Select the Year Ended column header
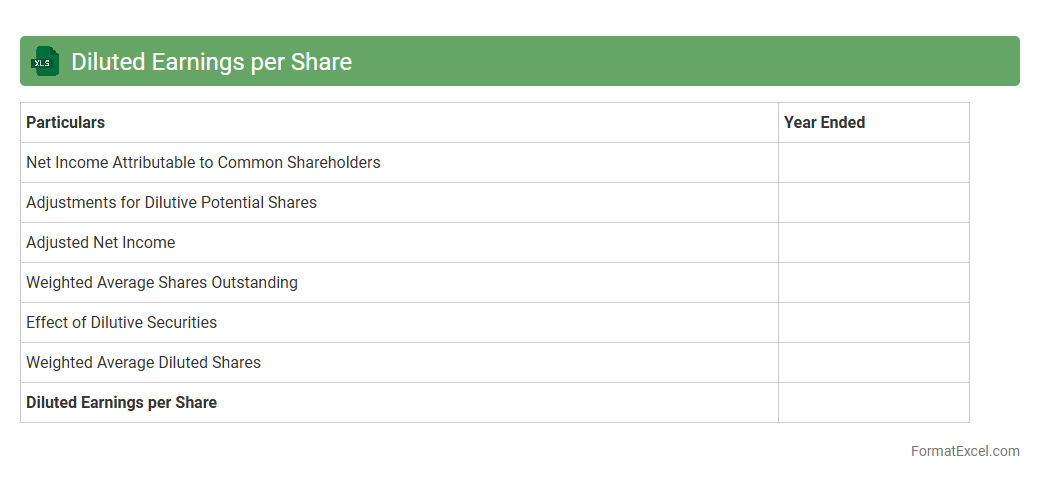 pos(824,123)
